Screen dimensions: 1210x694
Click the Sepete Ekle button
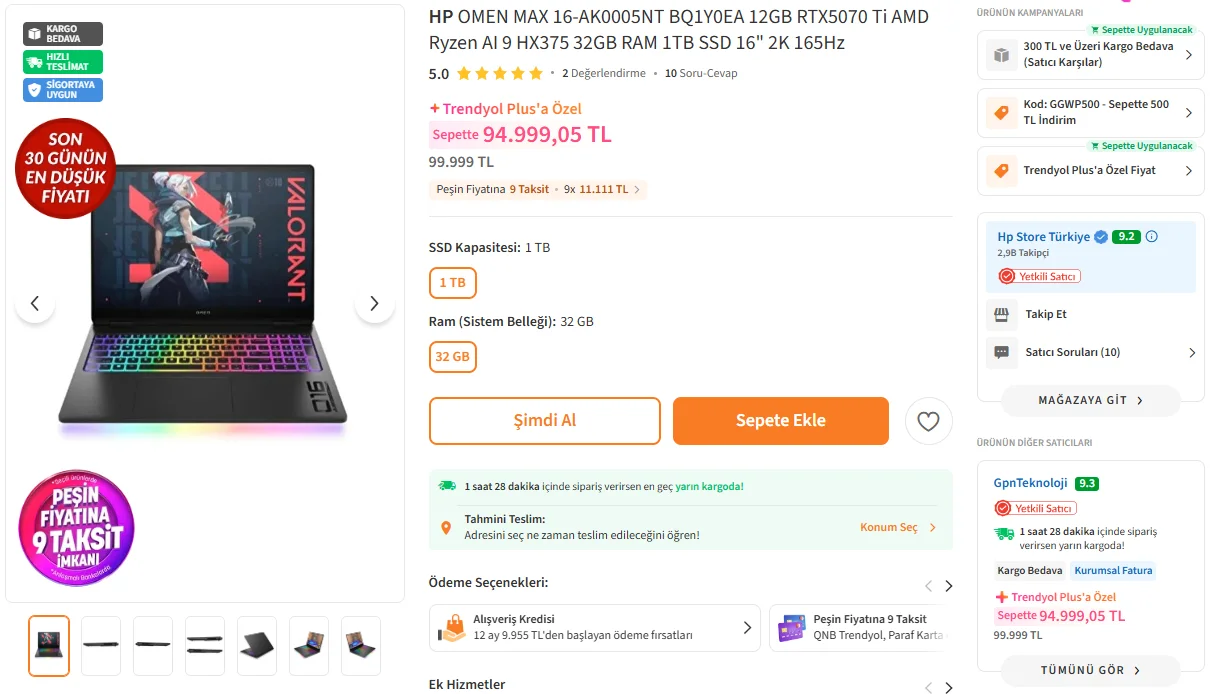tap(780, 421)
